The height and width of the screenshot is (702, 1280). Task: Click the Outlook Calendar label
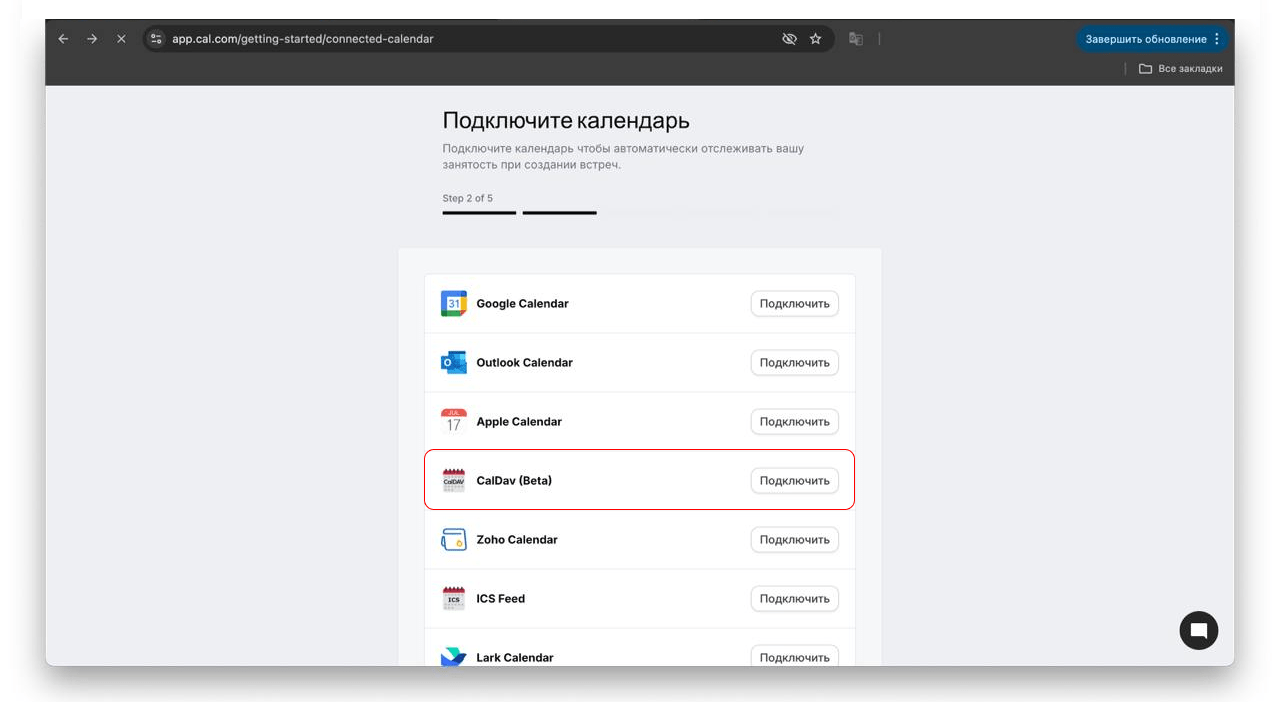tap(525, 363)
